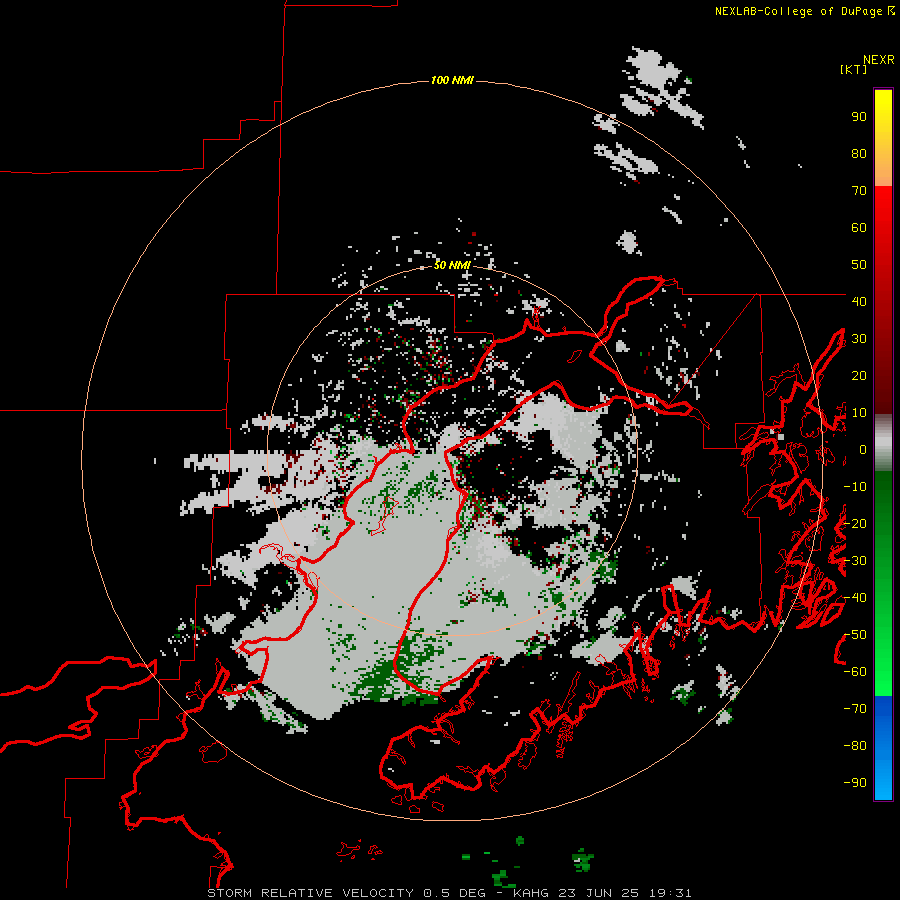The height and width of the screenshot is (900, 900).
Task: Click the -90 knot colorbar value
Action: point(855,783)
